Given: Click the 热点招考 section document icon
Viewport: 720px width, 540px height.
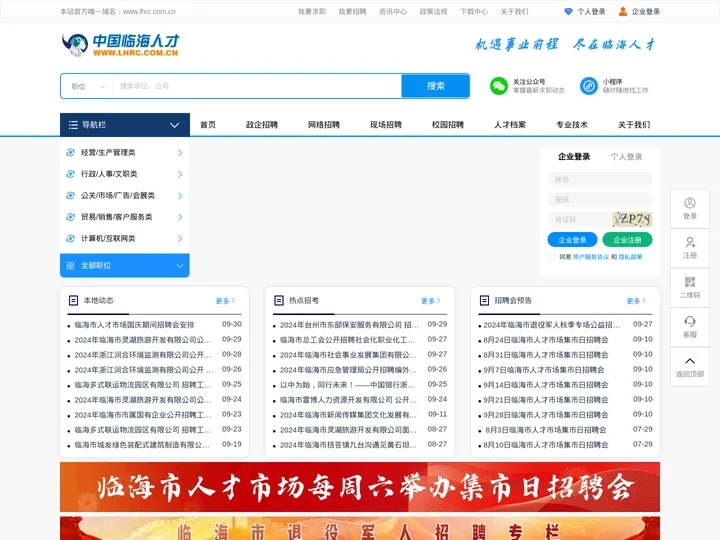Looking at the screenshot, I should [278, 300].
